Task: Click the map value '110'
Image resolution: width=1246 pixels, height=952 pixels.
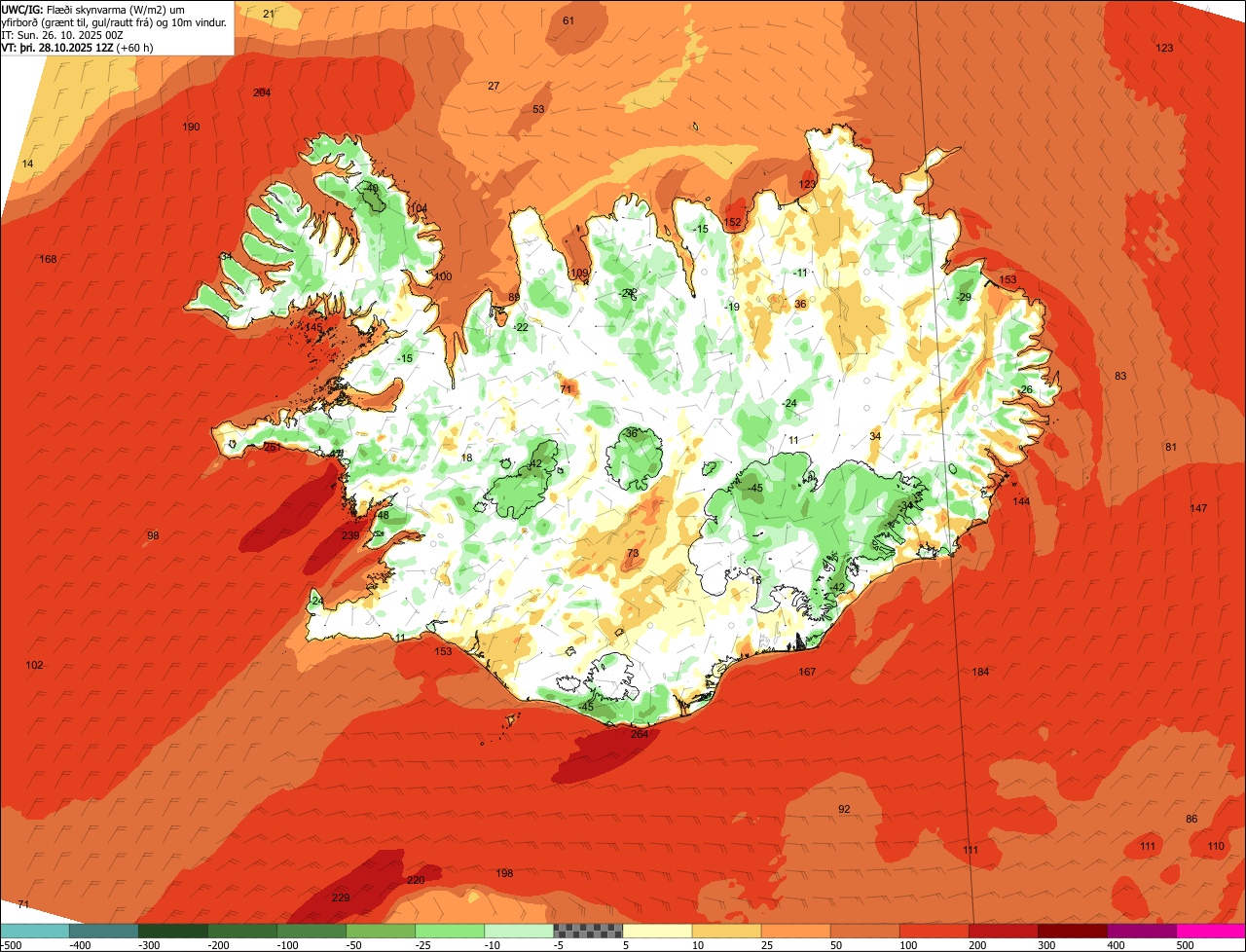Action: [x=1216, y=846]
